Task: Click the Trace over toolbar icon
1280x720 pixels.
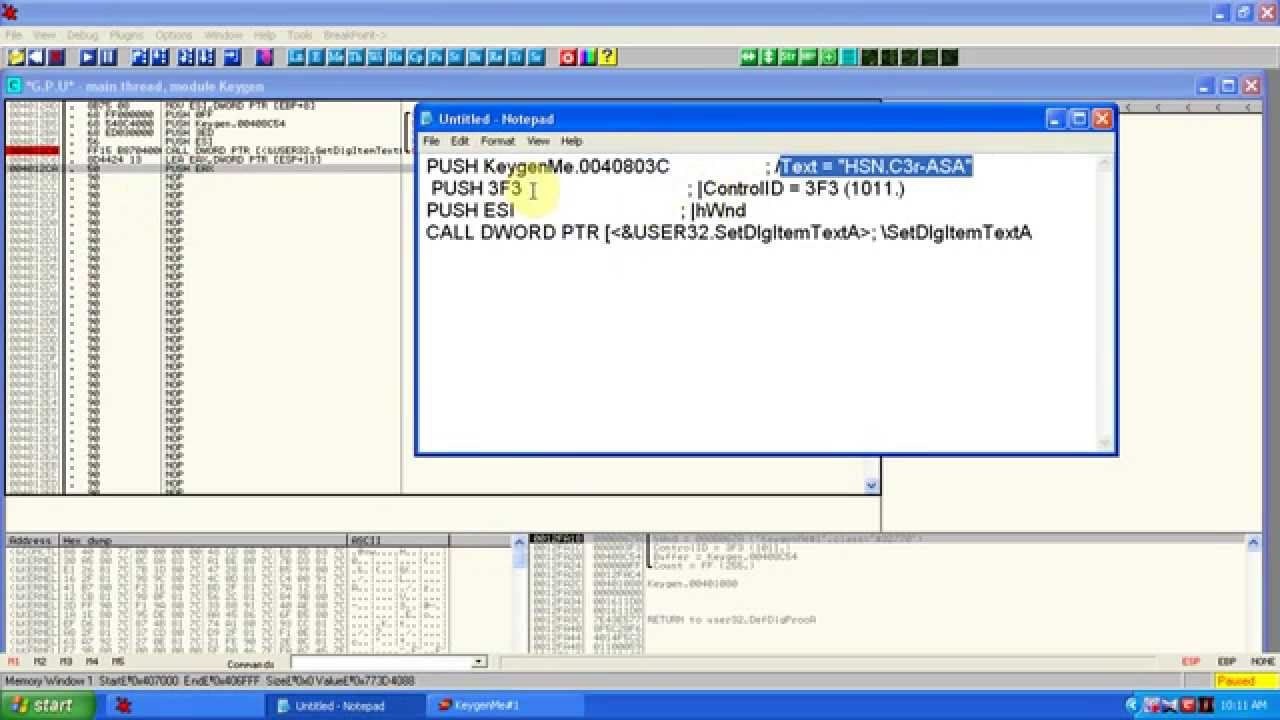Action: click(x=205, y=57)
